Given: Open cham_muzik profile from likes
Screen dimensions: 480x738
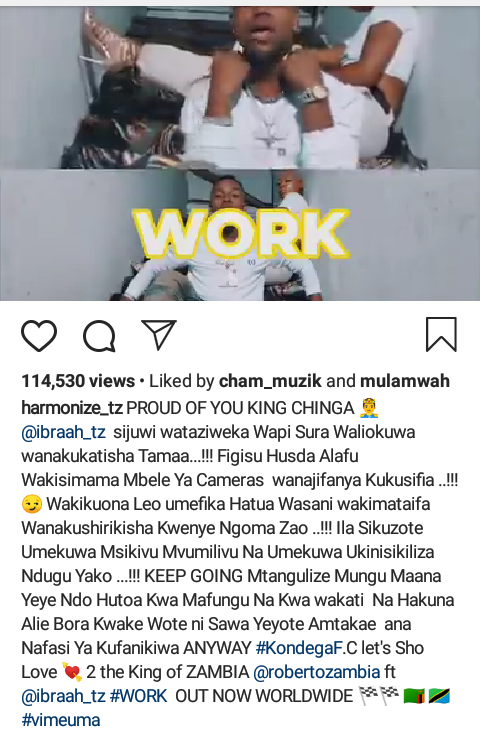Looking at the screenshot, I should [x=270, y=381].
